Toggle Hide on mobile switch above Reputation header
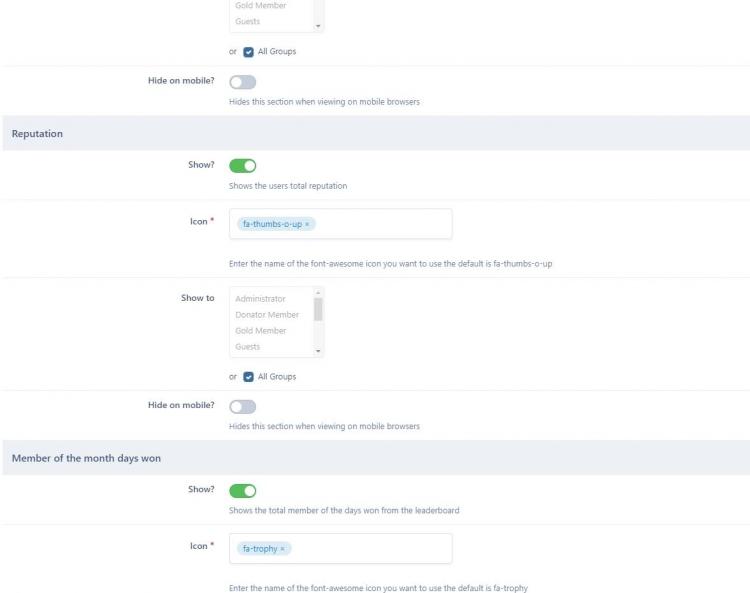This screenshot has width=750, height=593. pos(243,82)
